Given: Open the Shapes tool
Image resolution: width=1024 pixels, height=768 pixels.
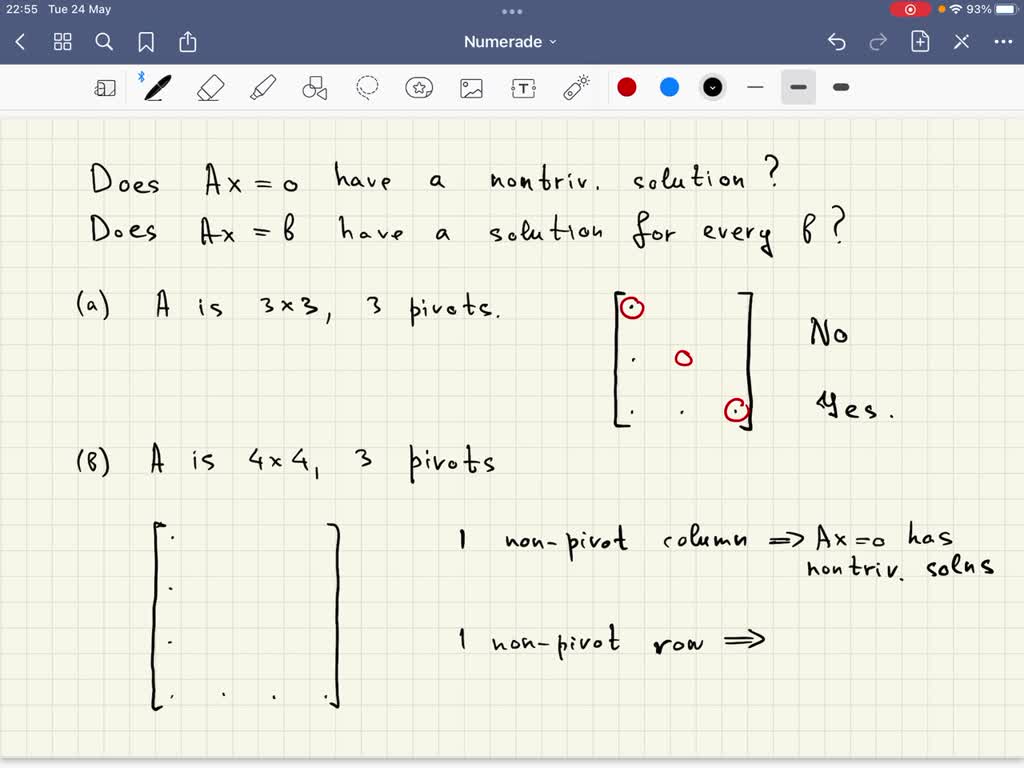Looking at the screenshot, I should [x=315, y=87].
